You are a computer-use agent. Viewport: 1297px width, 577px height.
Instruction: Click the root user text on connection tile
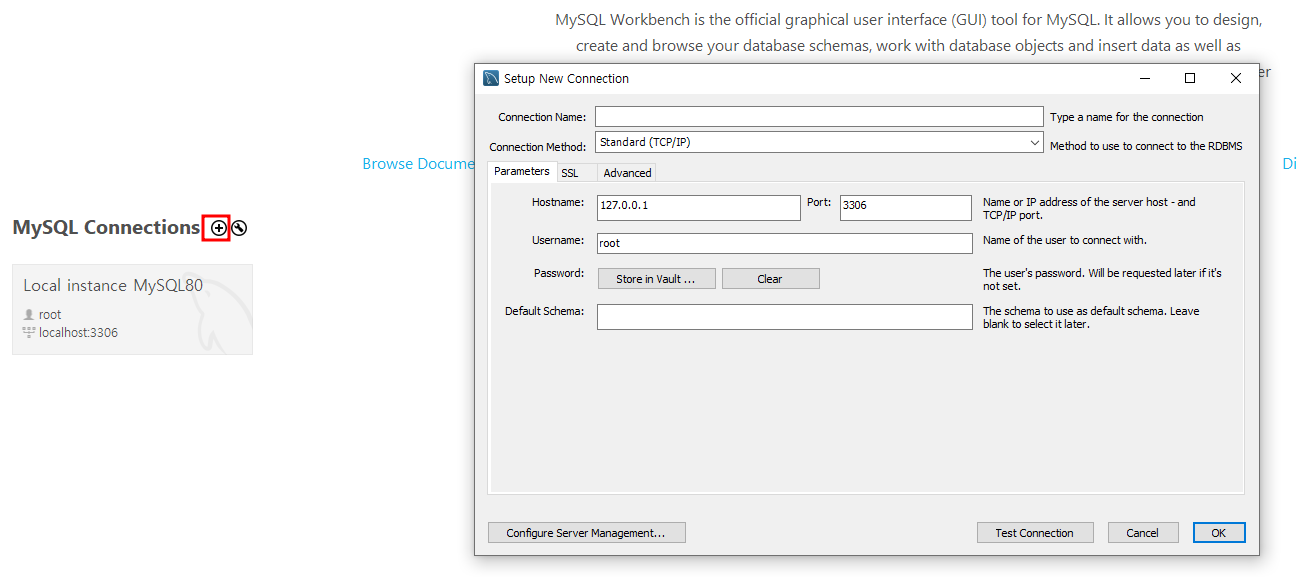point(50,314)
